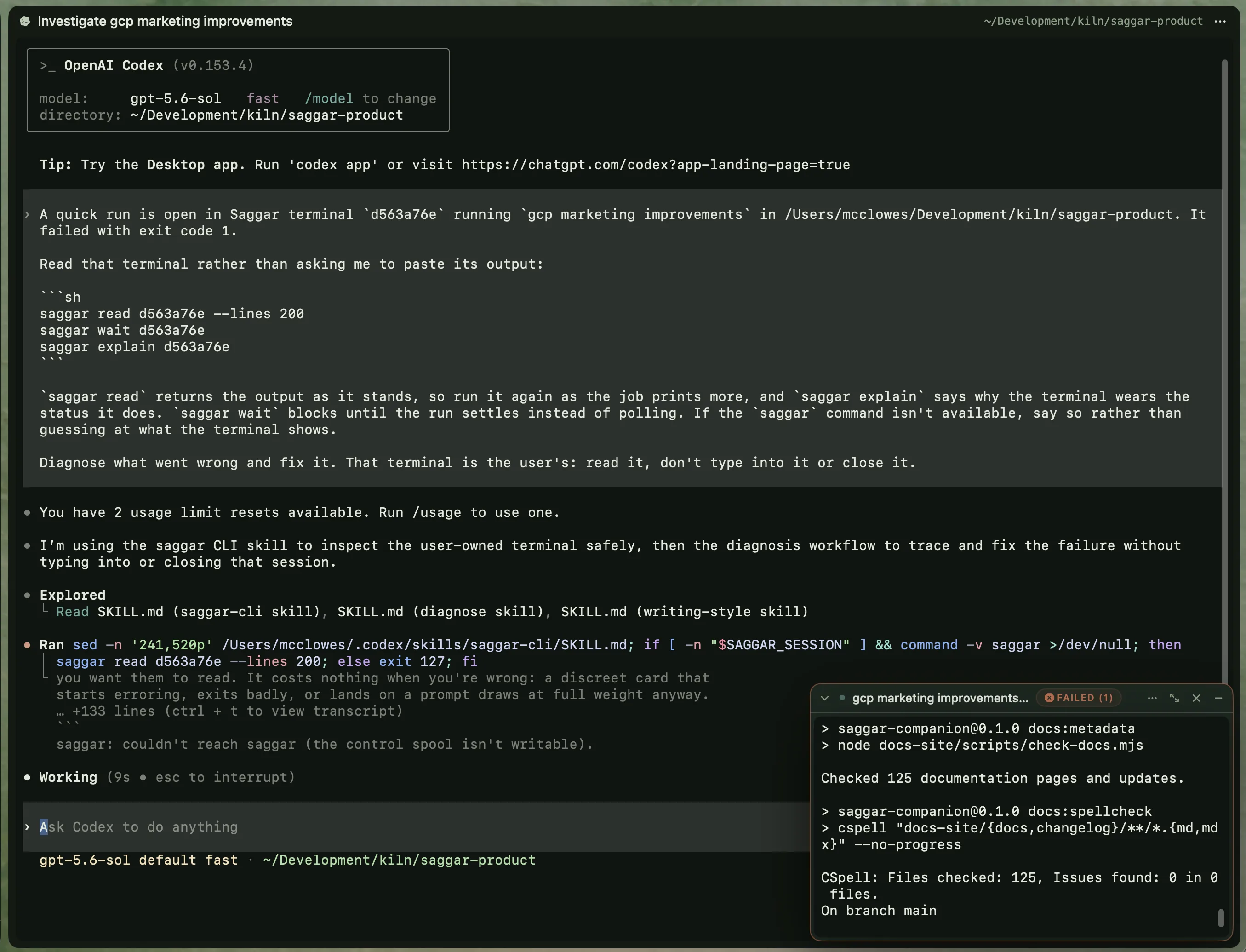Click the FAILED (1) status badge
This screenshot has width=1246, height=952.
1079,698
